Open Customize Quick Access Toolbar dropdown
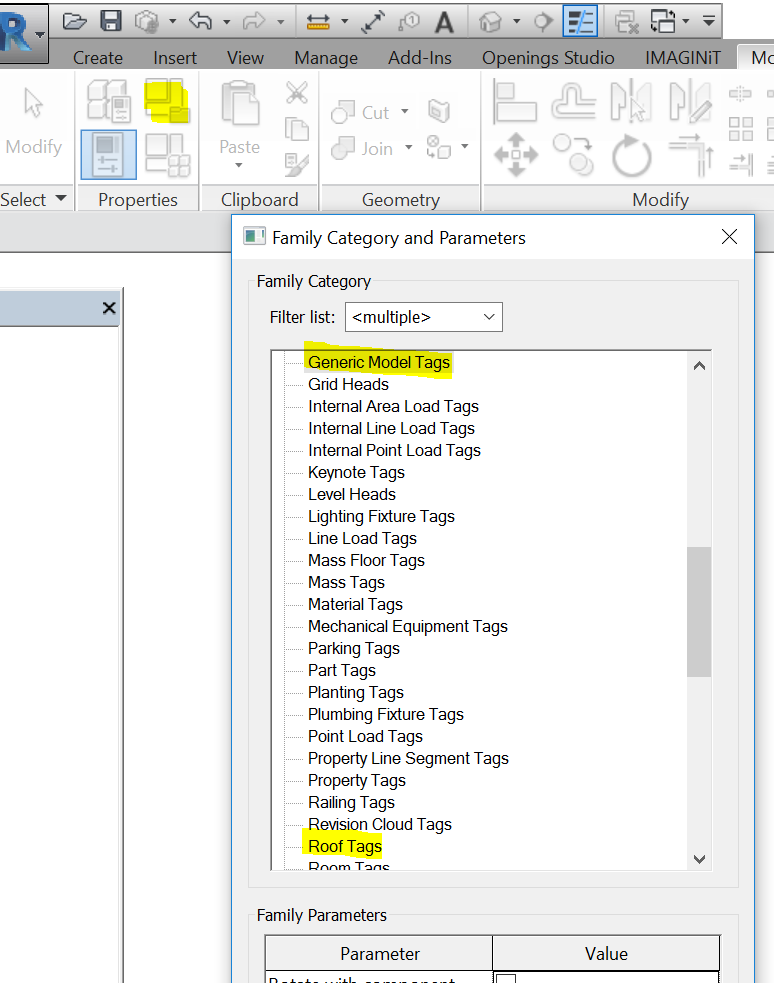 709,21
